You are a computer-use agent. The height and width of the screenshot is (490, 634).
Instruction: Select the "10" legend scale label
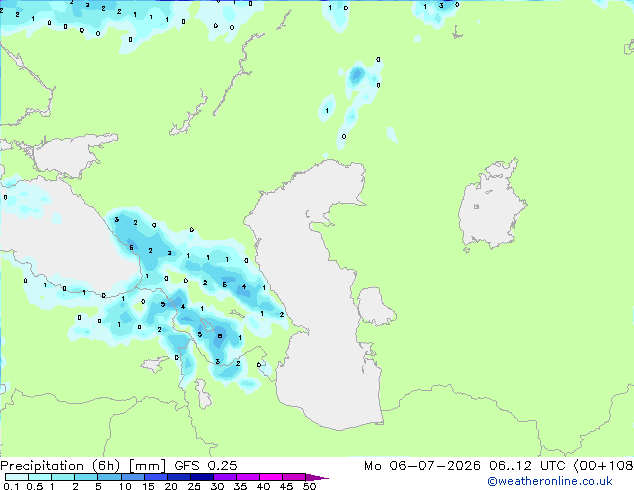pos(125,486)
